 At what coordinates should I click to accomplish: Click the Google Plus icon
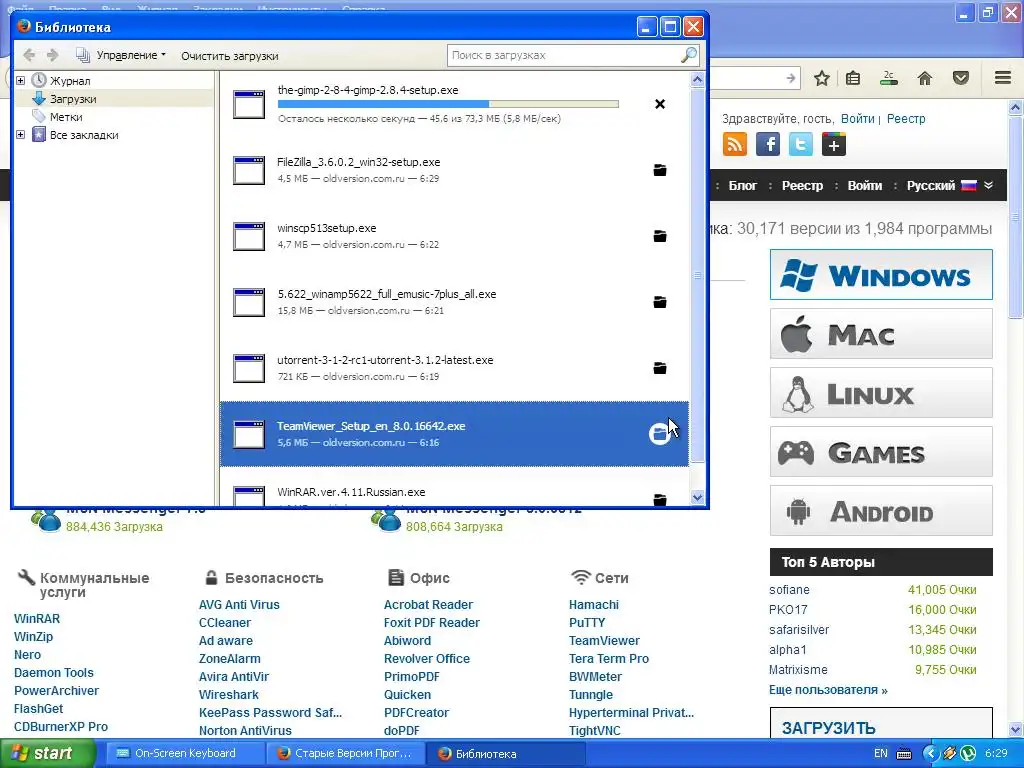[x=834, y=144]
